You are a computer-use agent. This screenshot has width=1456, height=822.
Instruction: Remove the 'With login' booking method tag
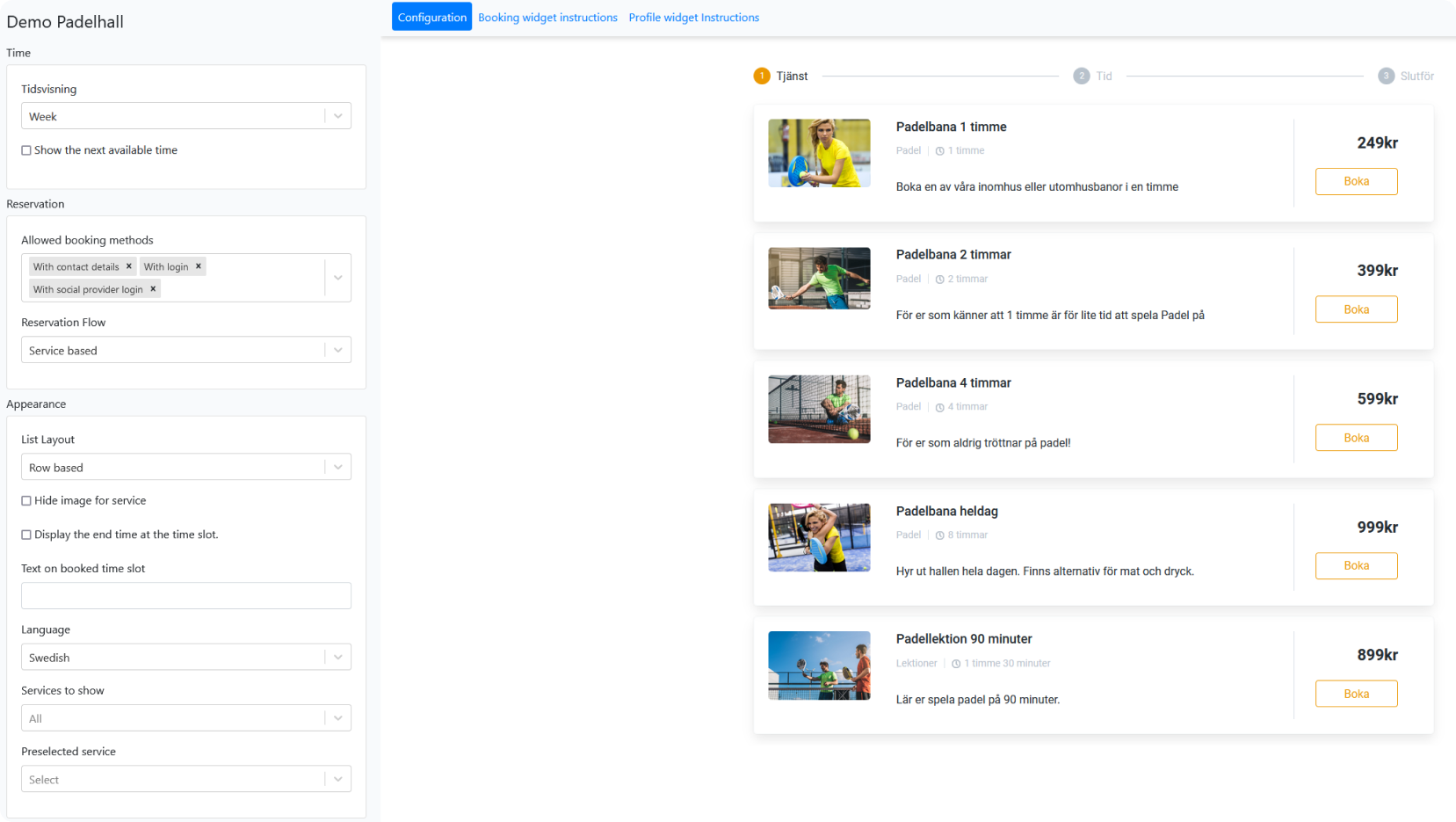pyautogui.click(x=199, y=266)
